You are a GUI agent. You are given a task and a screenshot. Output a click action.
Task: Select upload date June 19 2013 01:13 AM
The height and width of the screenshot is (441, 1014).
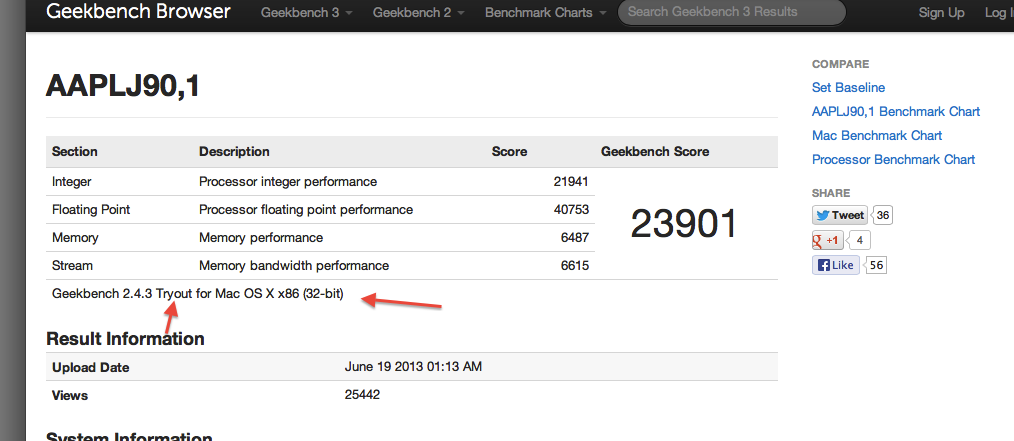413,367
